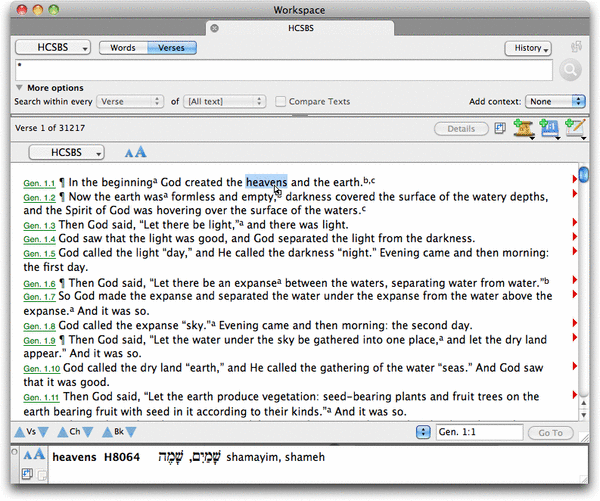Image resolution: width=600 pixels, height=501 pixels.
Task: Decrease text size in the HCSBS pane
Action: click(x=129, y=153)
